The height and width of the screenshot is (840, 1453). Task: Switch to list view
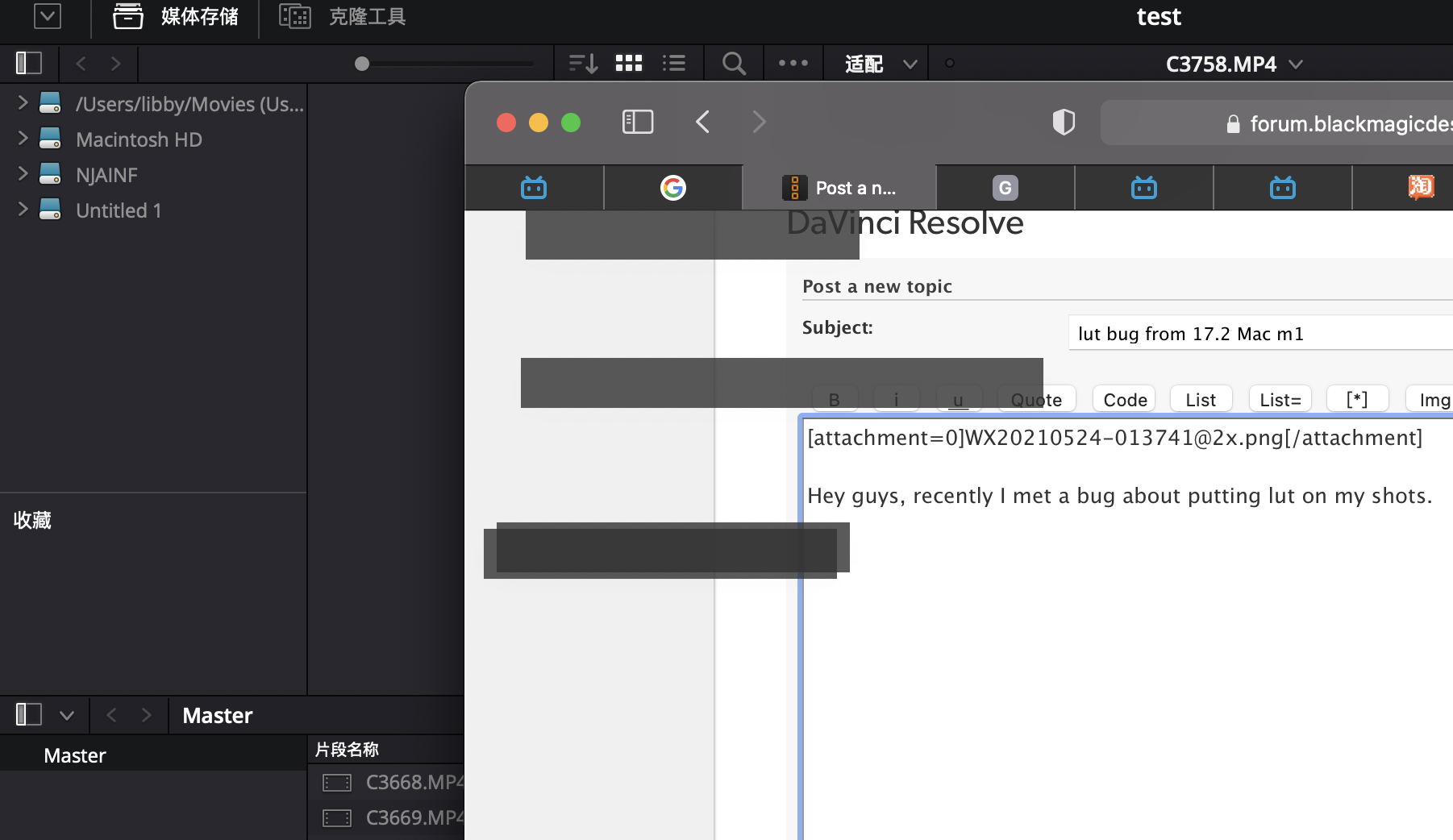[674, 63]
